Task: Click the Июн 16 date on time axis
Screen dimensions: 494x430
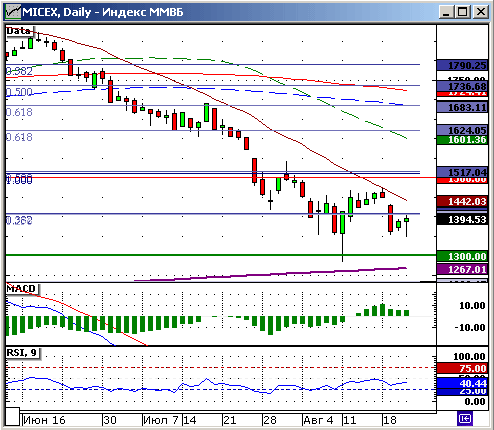Action: point(44,420)
